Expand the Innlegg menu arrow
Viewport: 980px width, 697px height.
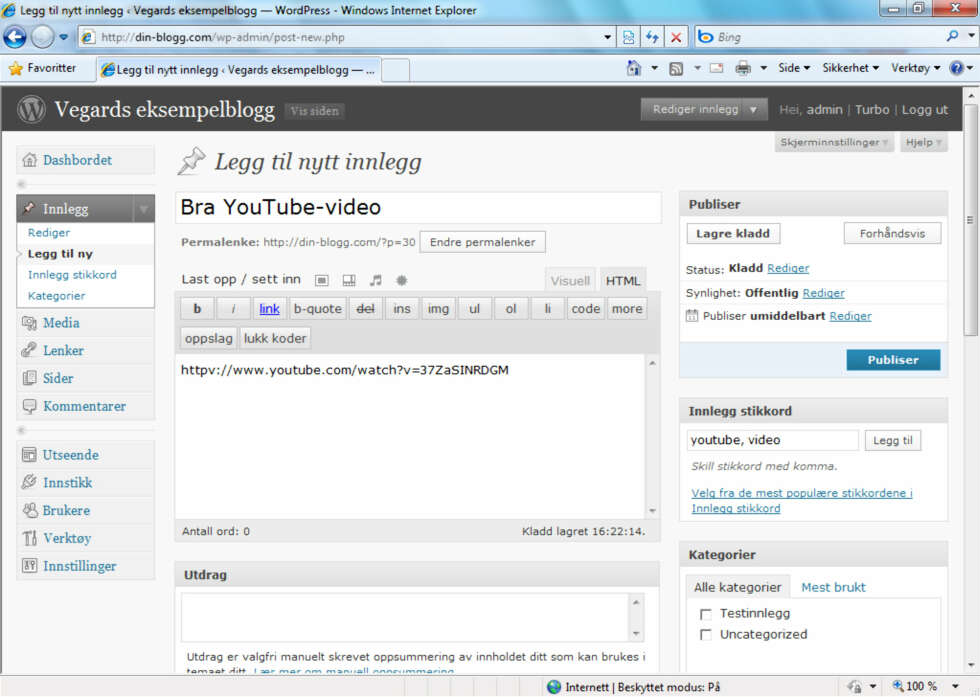click(144, 209)
